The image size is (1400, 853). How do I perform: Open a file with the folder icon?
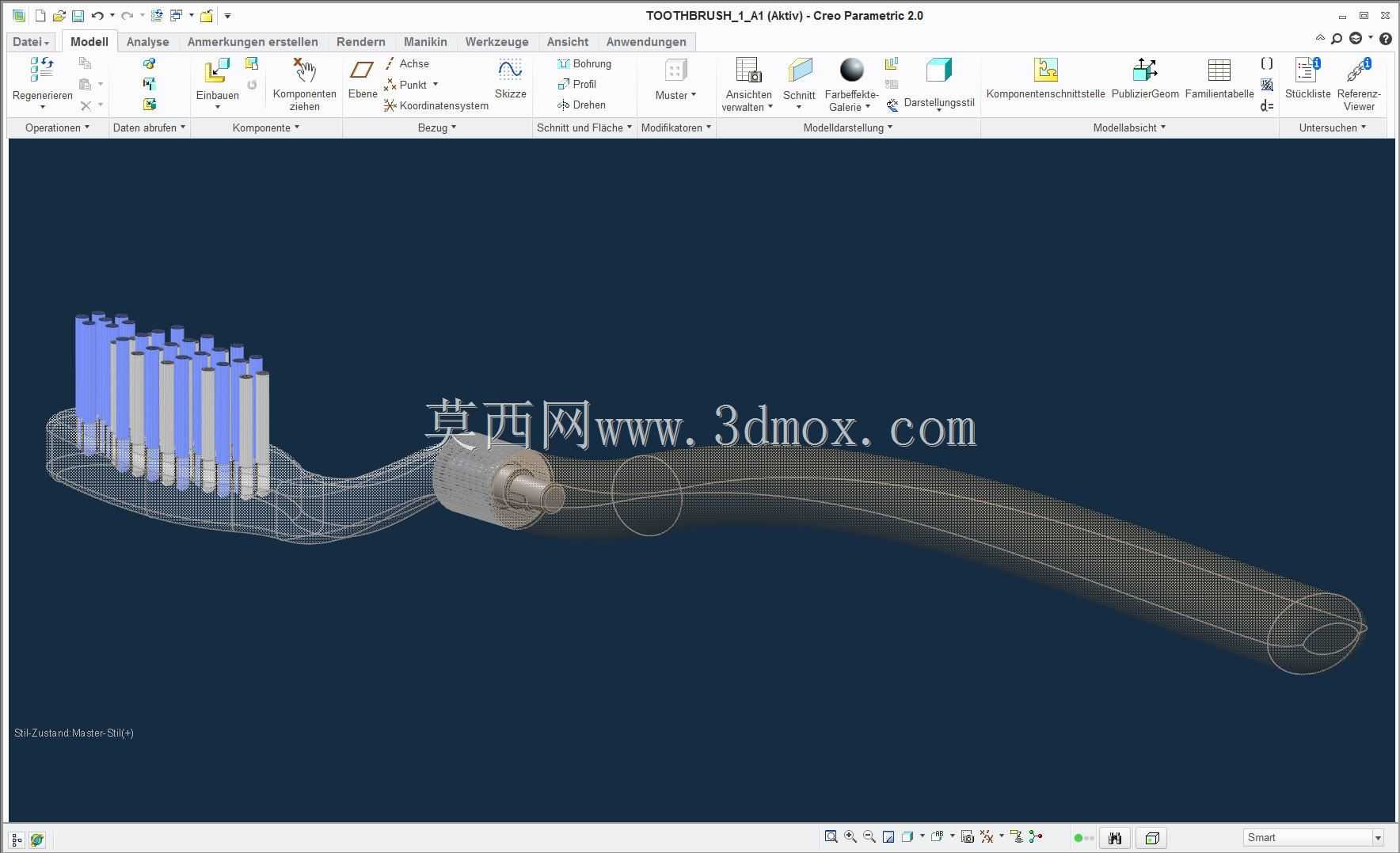pyautogui.click(x=59, y=16)
